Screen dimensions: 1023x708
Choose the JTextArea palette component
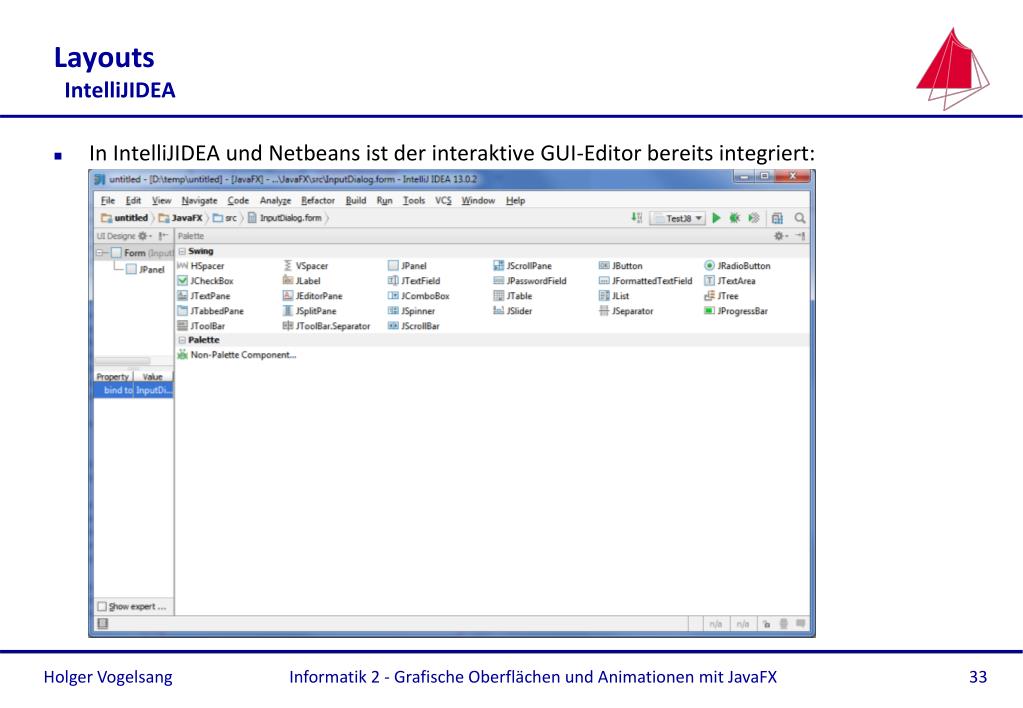(x=730, y=281)
